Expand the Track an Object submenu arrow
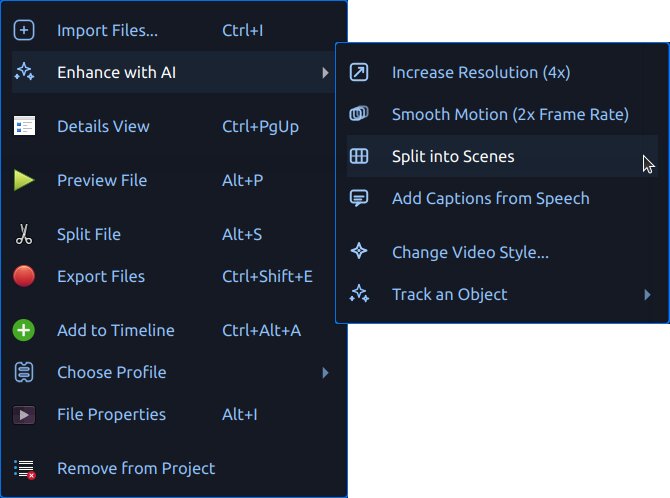670x498 pixels. [647, 294]
